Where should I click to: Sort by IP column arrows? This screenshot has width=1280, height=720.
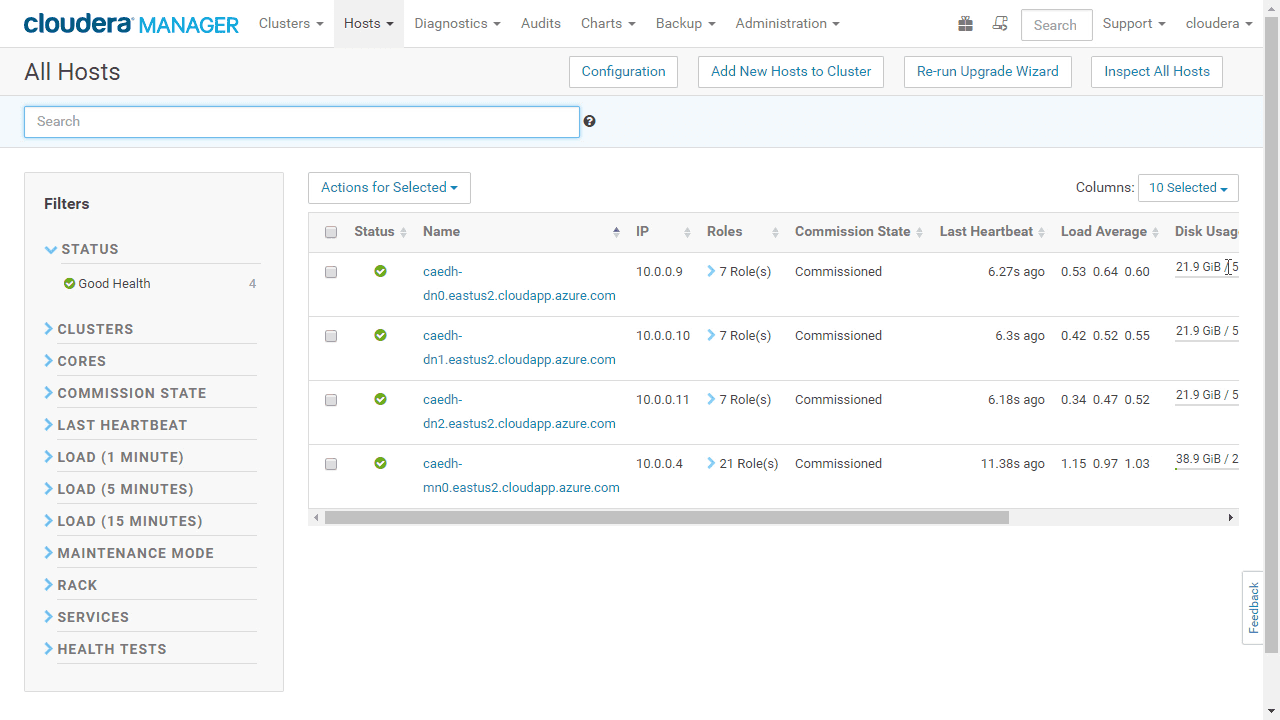pos(687,232)
